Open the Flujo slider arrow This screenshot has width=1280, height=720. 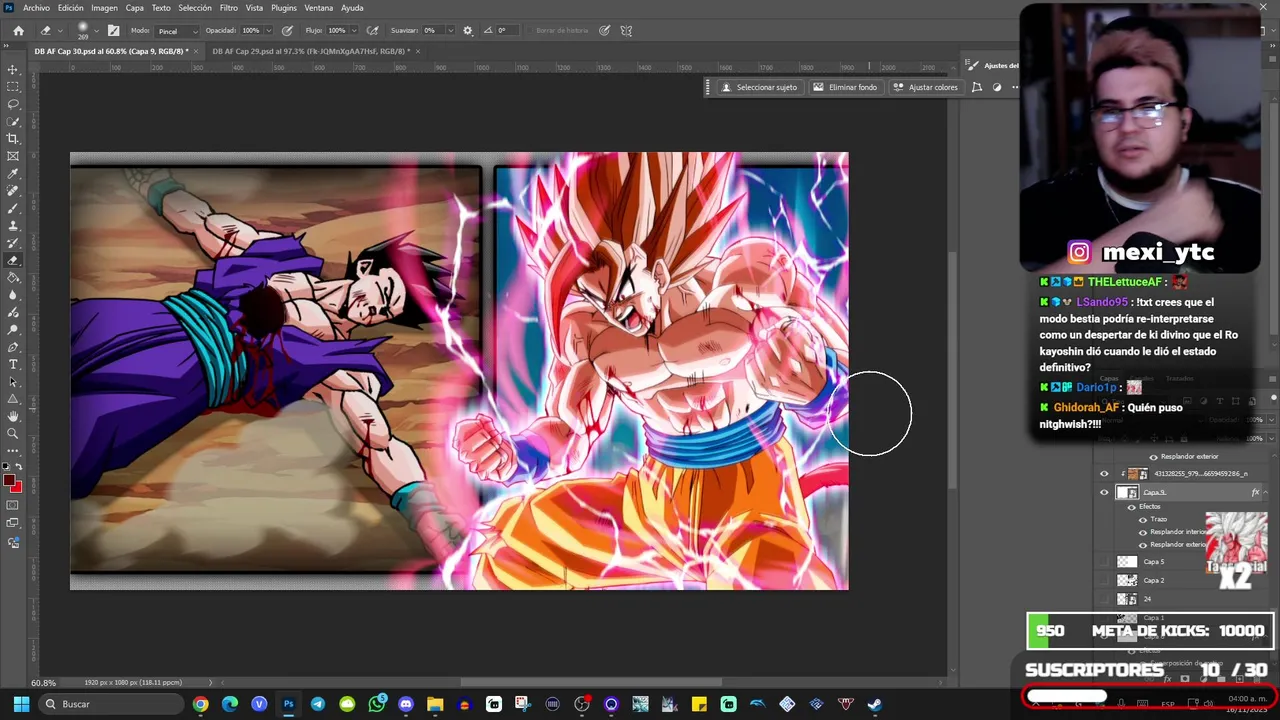tap(356, 31)
